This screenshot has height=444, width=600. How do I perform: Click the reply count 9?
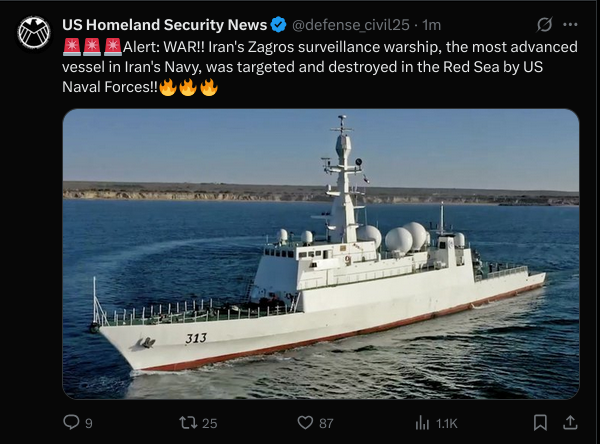[x=89, y=423]
